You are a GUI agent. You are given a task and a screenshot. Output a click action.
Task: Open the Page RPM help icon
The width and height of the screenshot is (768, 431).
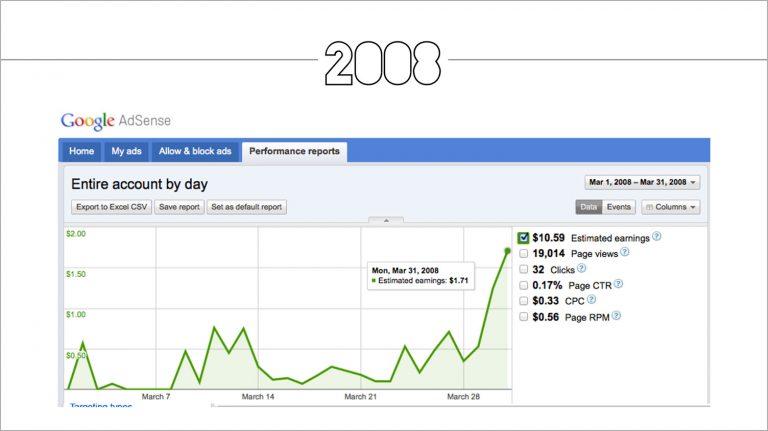point(616,316)
